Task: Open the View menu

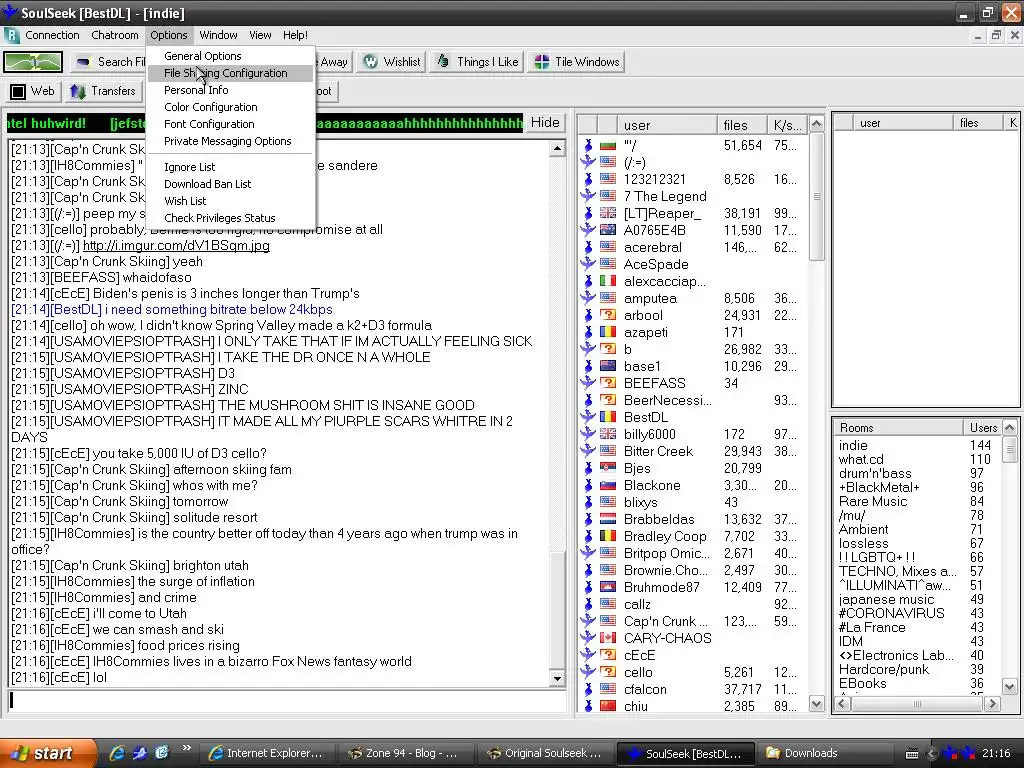Action: click(260, 35)
